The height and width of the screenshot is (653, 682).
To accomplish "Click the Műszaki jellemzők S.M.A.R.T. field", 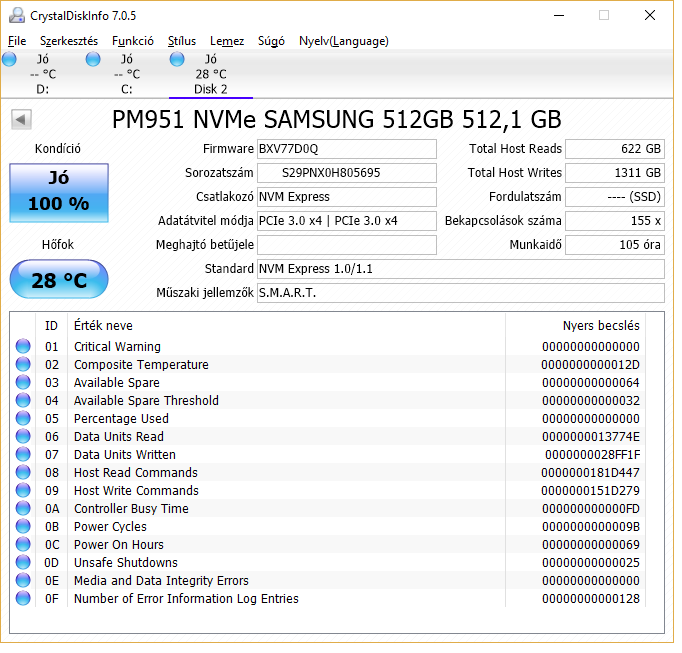I will pos(461,293).
